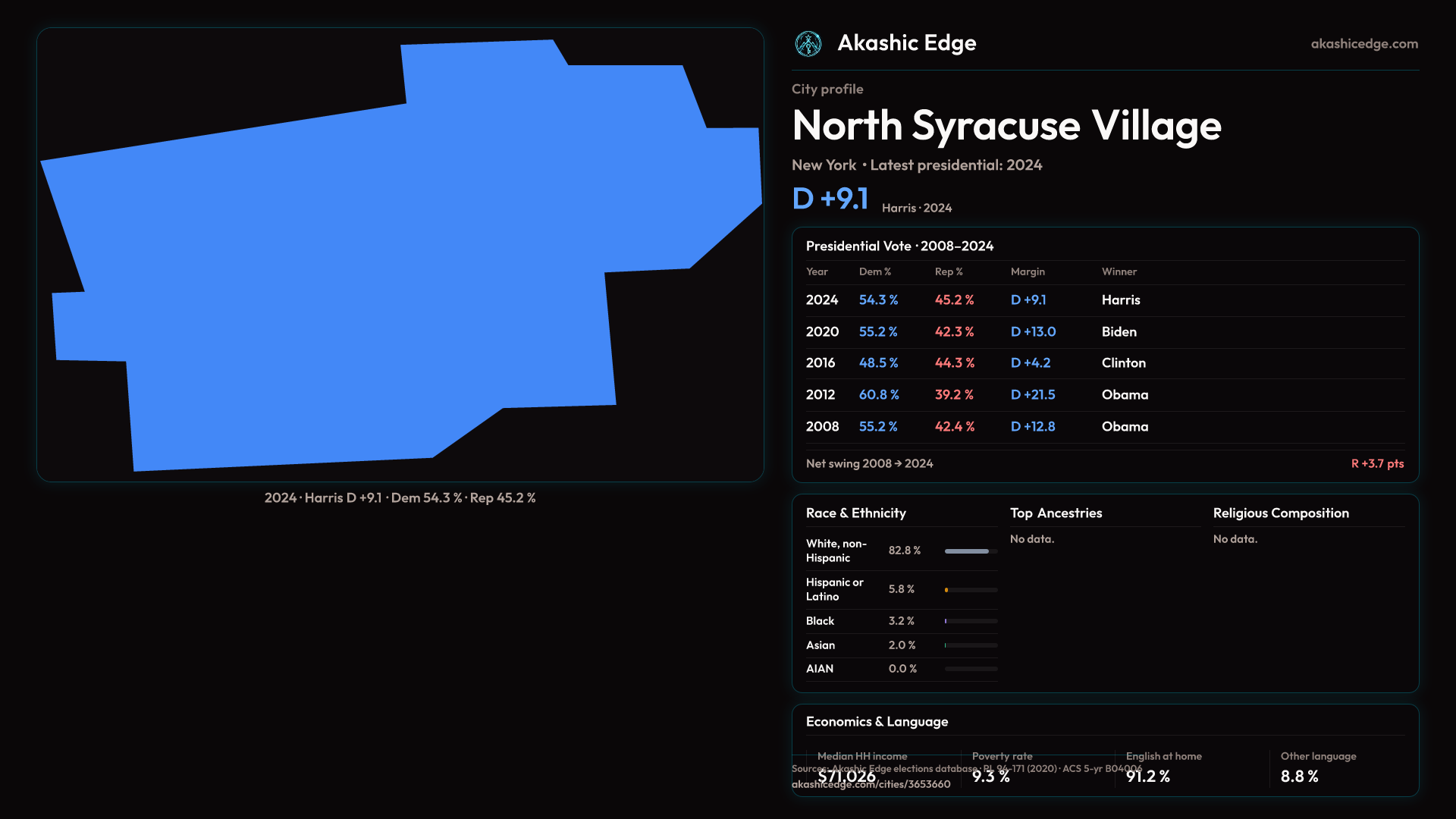Click the D +9.1 headline margin
The height and width of the screenshot is (819, 1456).
click(x=830, y=199)
